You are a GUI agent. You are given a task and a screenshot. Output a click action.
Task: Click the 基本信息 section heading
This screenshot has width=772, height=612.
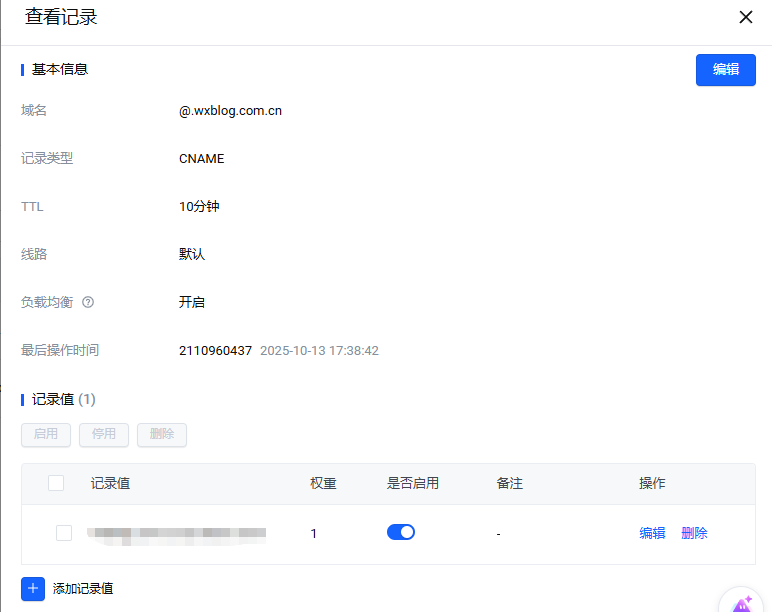tap(60, 69)
